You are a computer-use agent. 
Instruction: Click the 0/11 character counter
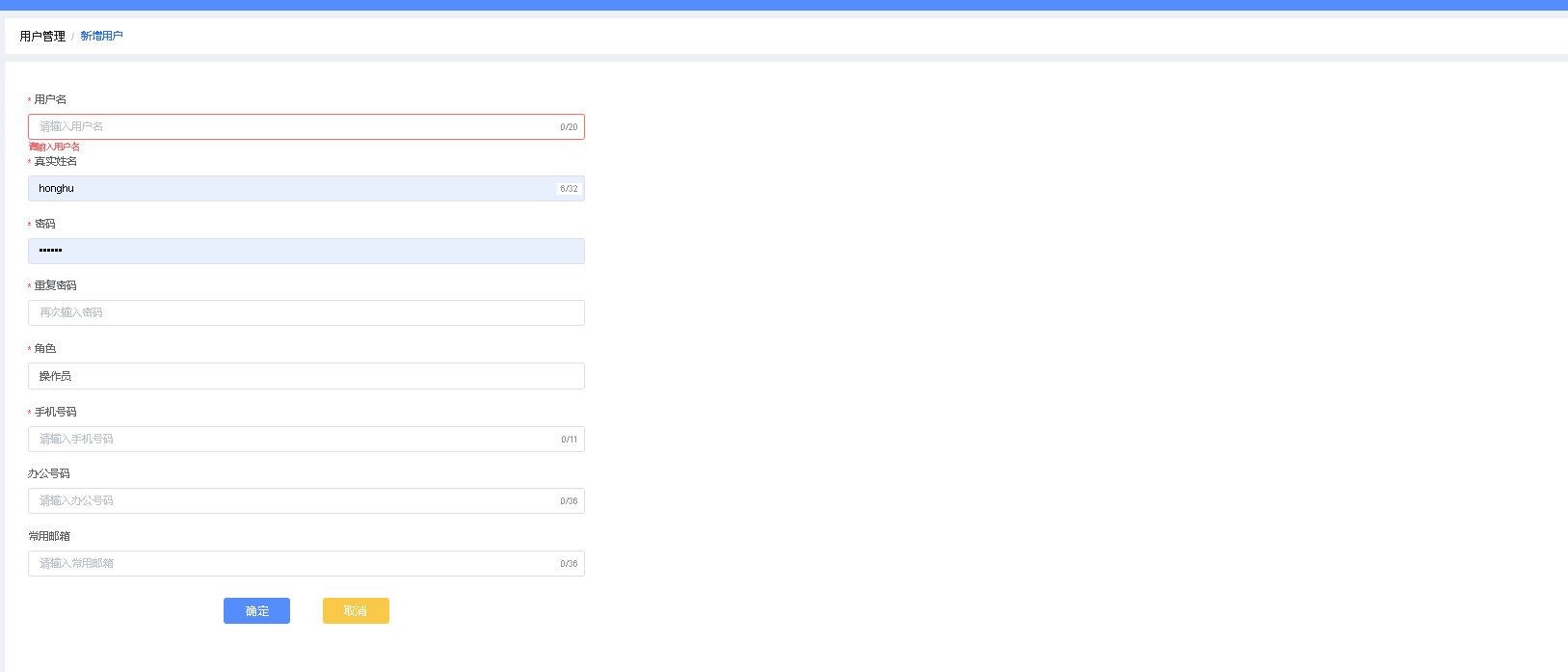(x=570, y=440)
